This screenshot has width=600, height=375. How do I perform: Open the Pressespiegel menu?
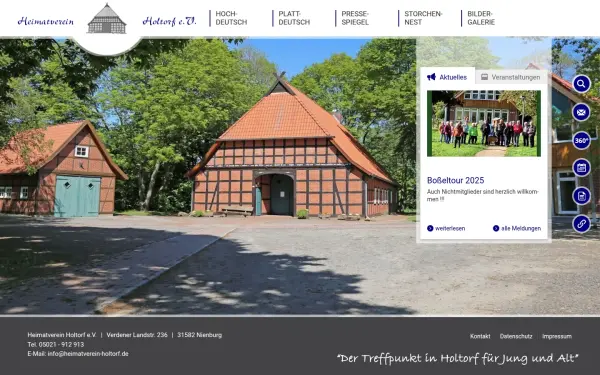pyautogui.click(x=355, y=18)
